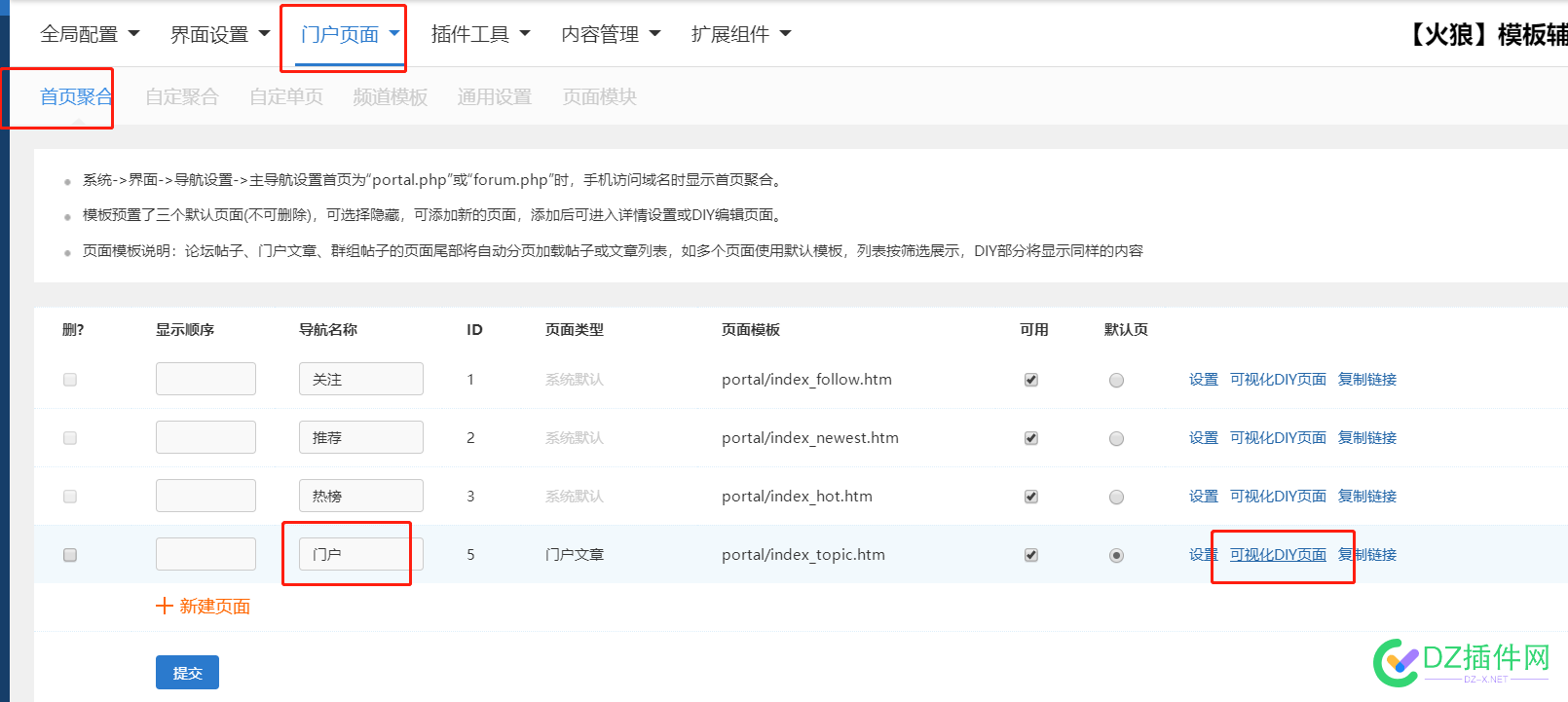
Task: Uncheck 可用 for portal/index_follow.htm
Action: (1031, 380)
